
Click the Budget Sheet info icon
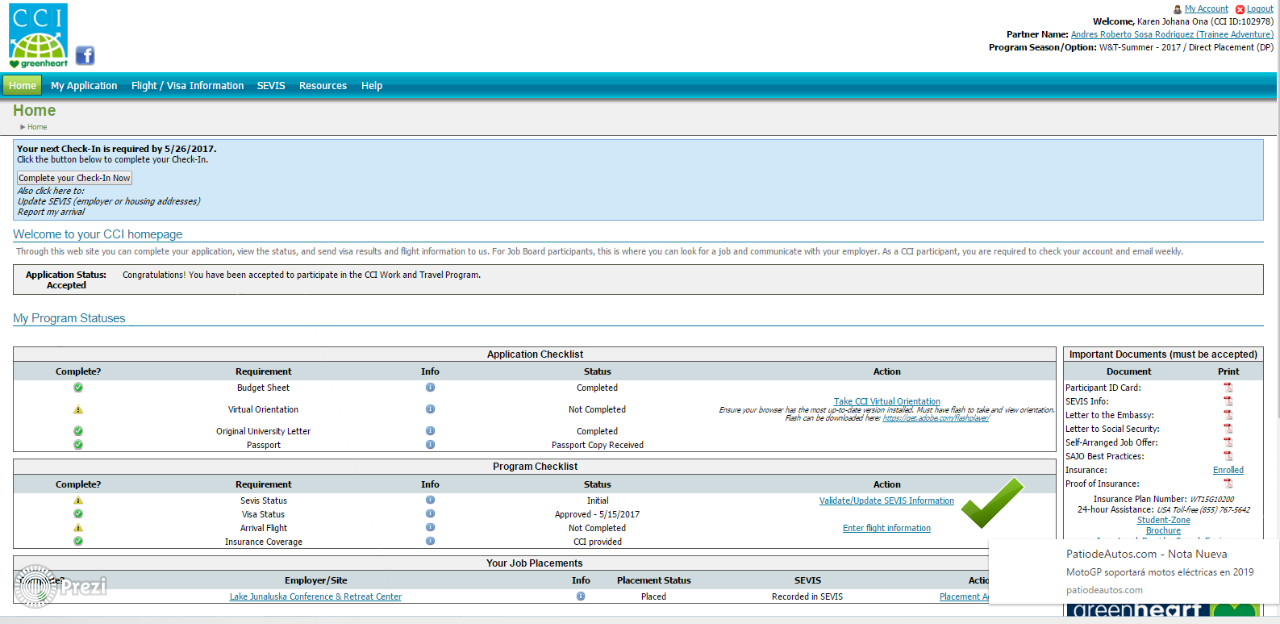pyautogui.click(x=430, y=388)
